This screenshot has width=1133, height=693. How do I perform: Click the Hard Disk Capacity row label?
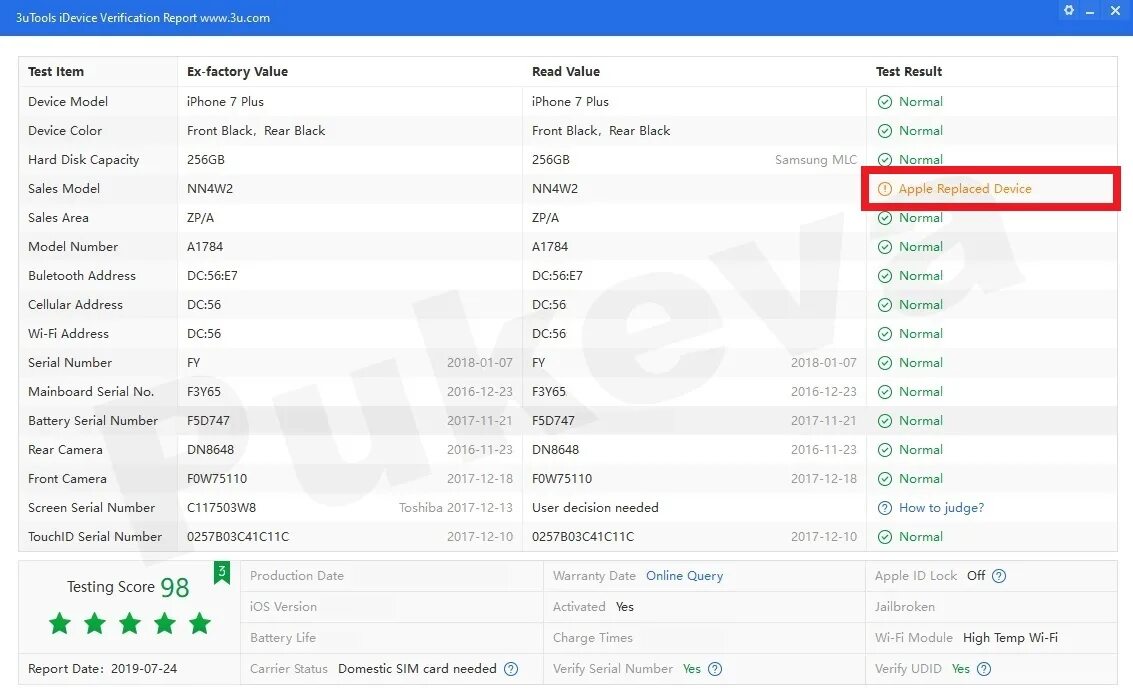[83, 160]
